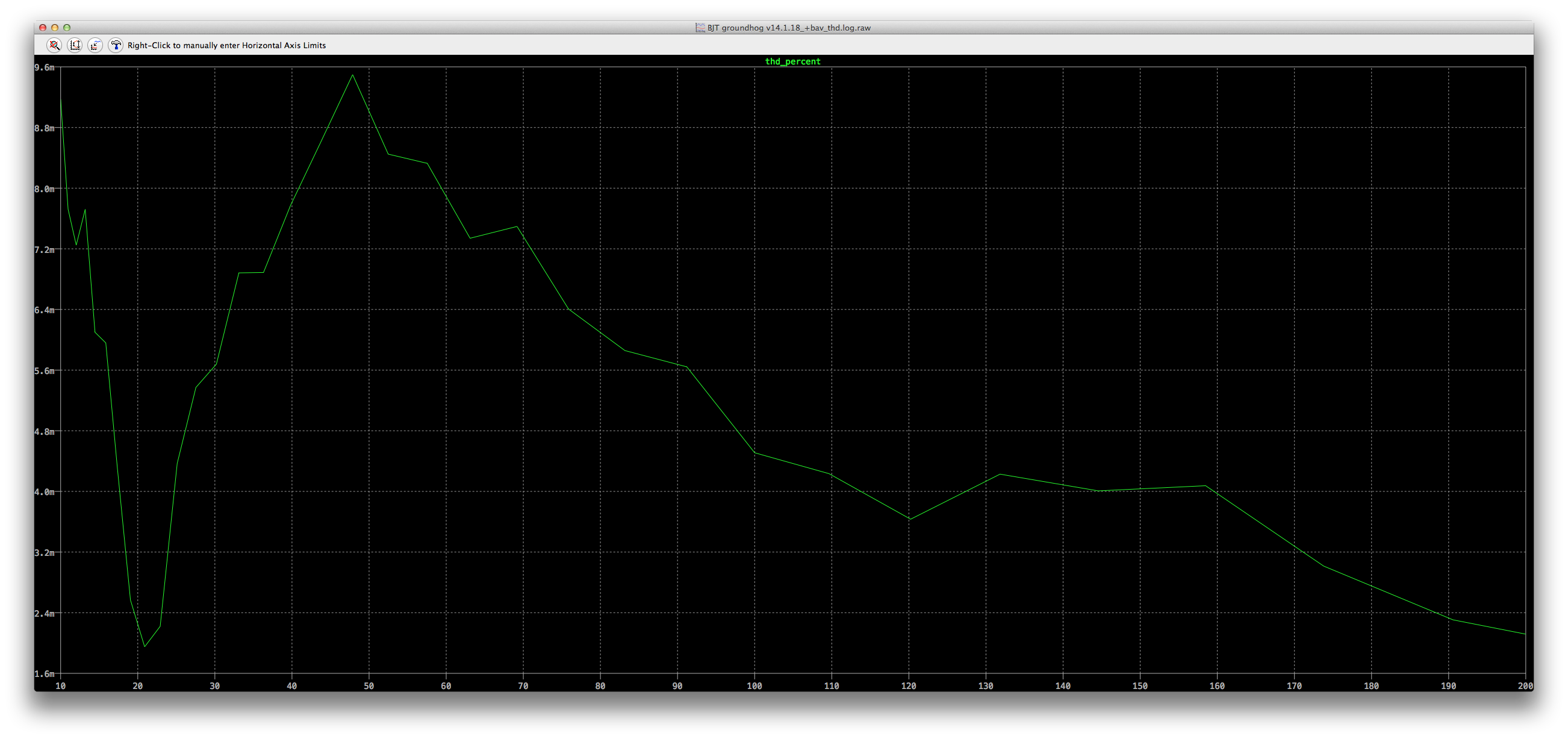Open the control panel hammer icon
Viewport: 1568px width, 739px height.
click(116, 45)
